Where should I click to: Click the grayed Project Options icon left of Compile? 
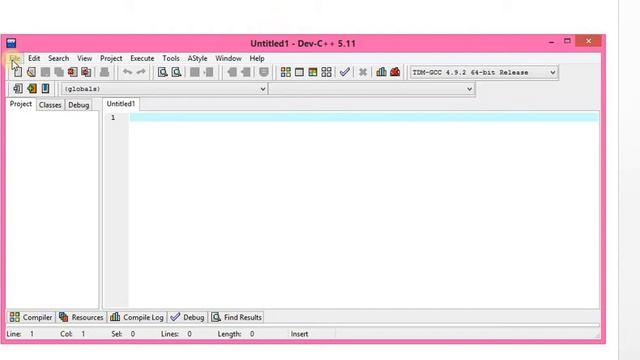coord(264,72)
